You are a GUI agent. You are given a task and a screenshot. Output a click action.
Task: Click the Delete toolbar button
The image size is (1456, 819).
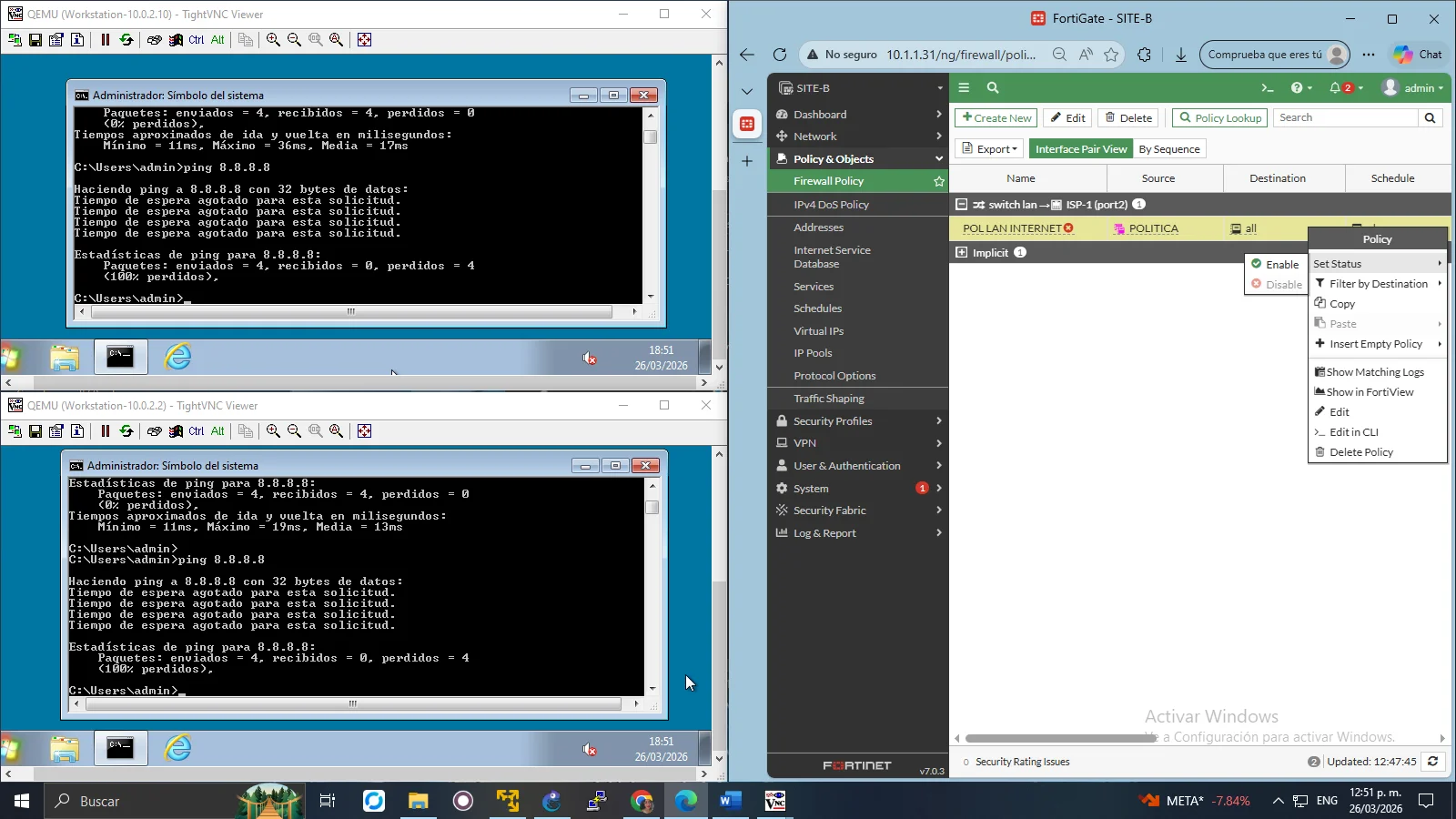[1128, 117]
